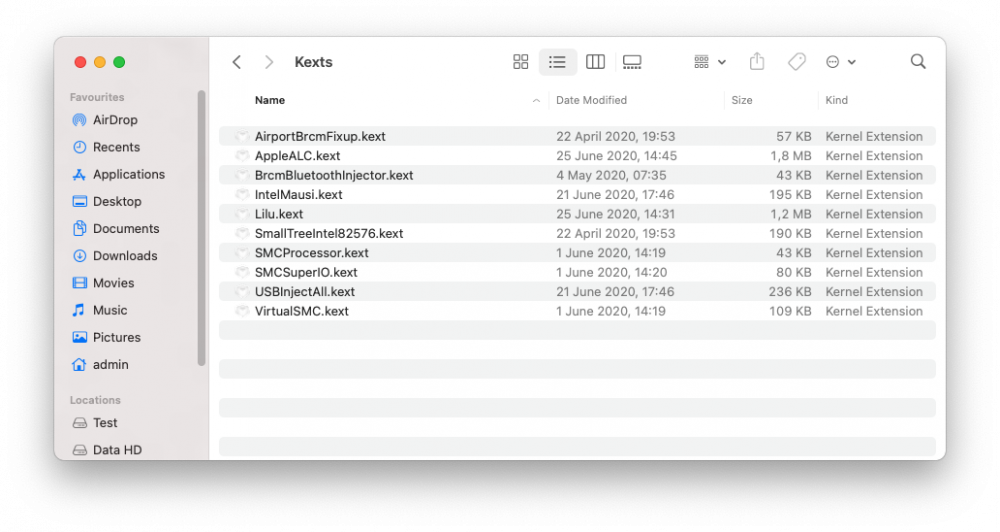Select Lilu.kext file

[x=577, y=214]
